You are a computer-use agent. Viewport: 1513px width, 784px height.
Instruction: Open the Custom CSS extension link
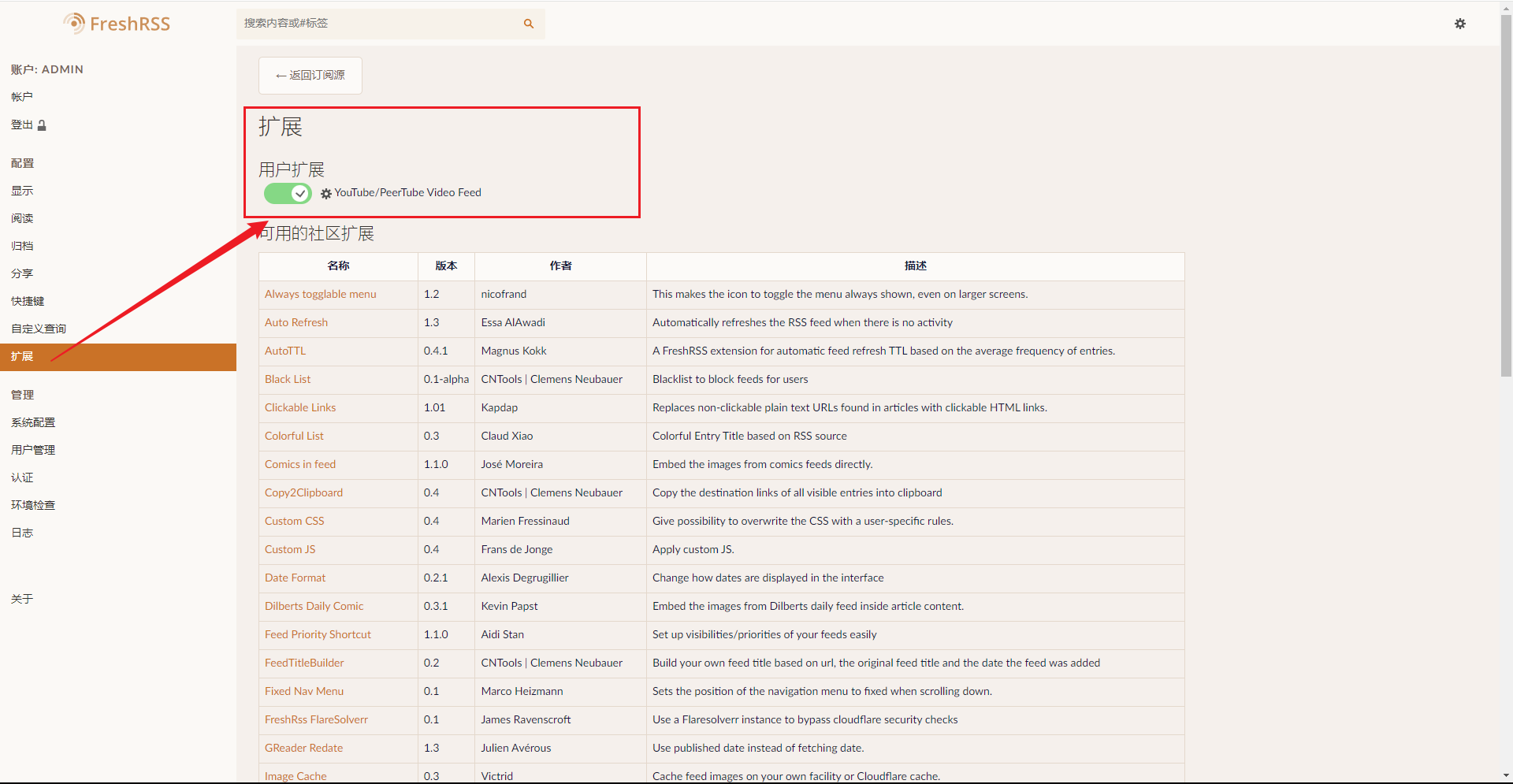coord(294,521)
